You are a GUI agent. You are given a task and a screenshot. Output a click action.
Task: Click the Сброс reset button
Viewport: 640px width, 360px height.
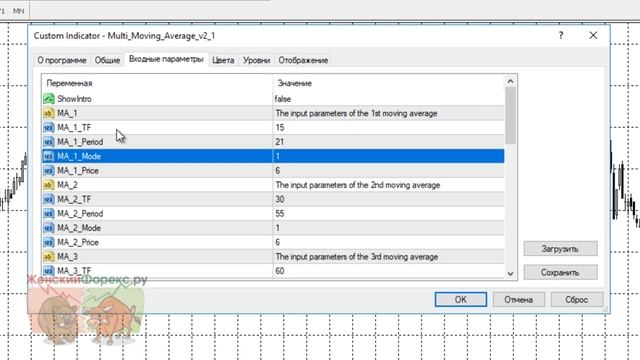[577, 299]
